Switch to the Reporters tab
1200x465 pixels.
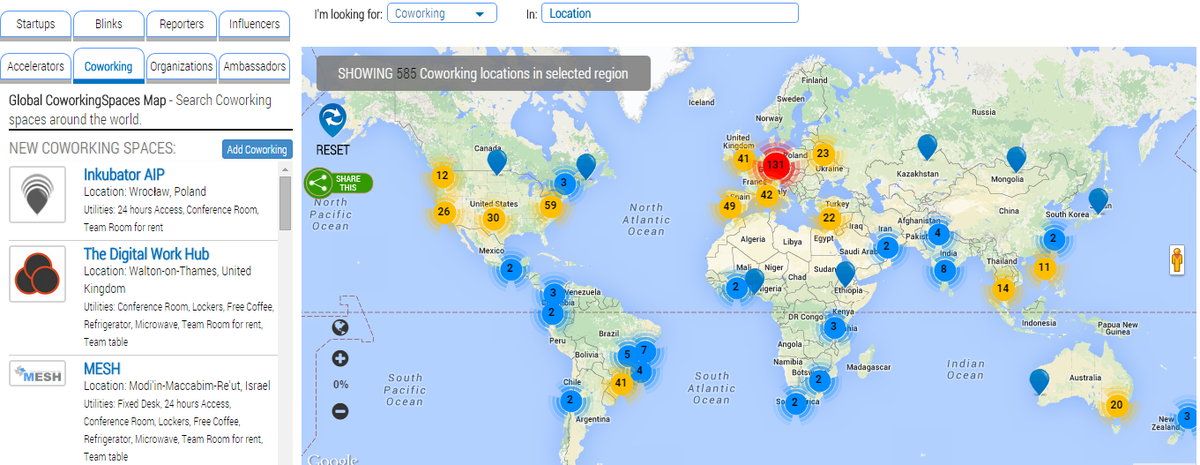pos(181,24)
